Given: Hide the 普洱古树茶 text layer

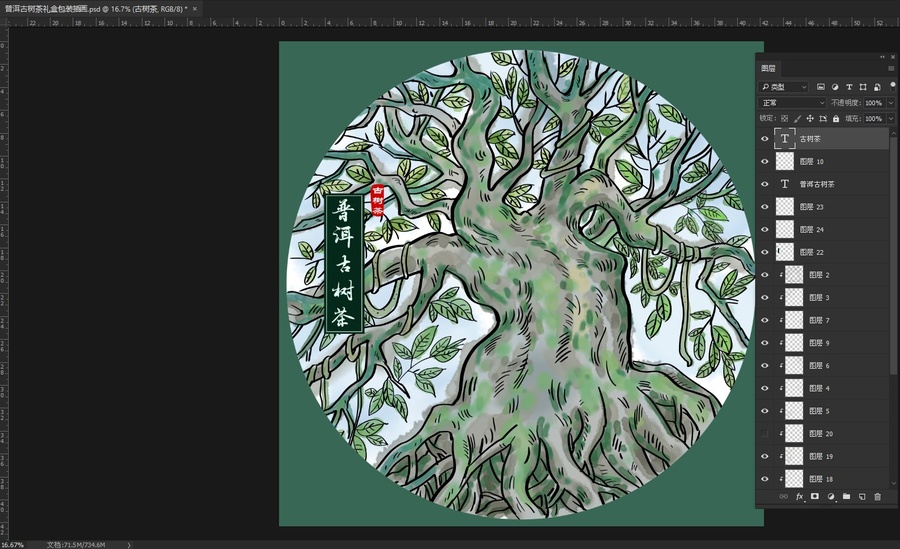Looking at the screenshot, I should [x=765, y=184].
